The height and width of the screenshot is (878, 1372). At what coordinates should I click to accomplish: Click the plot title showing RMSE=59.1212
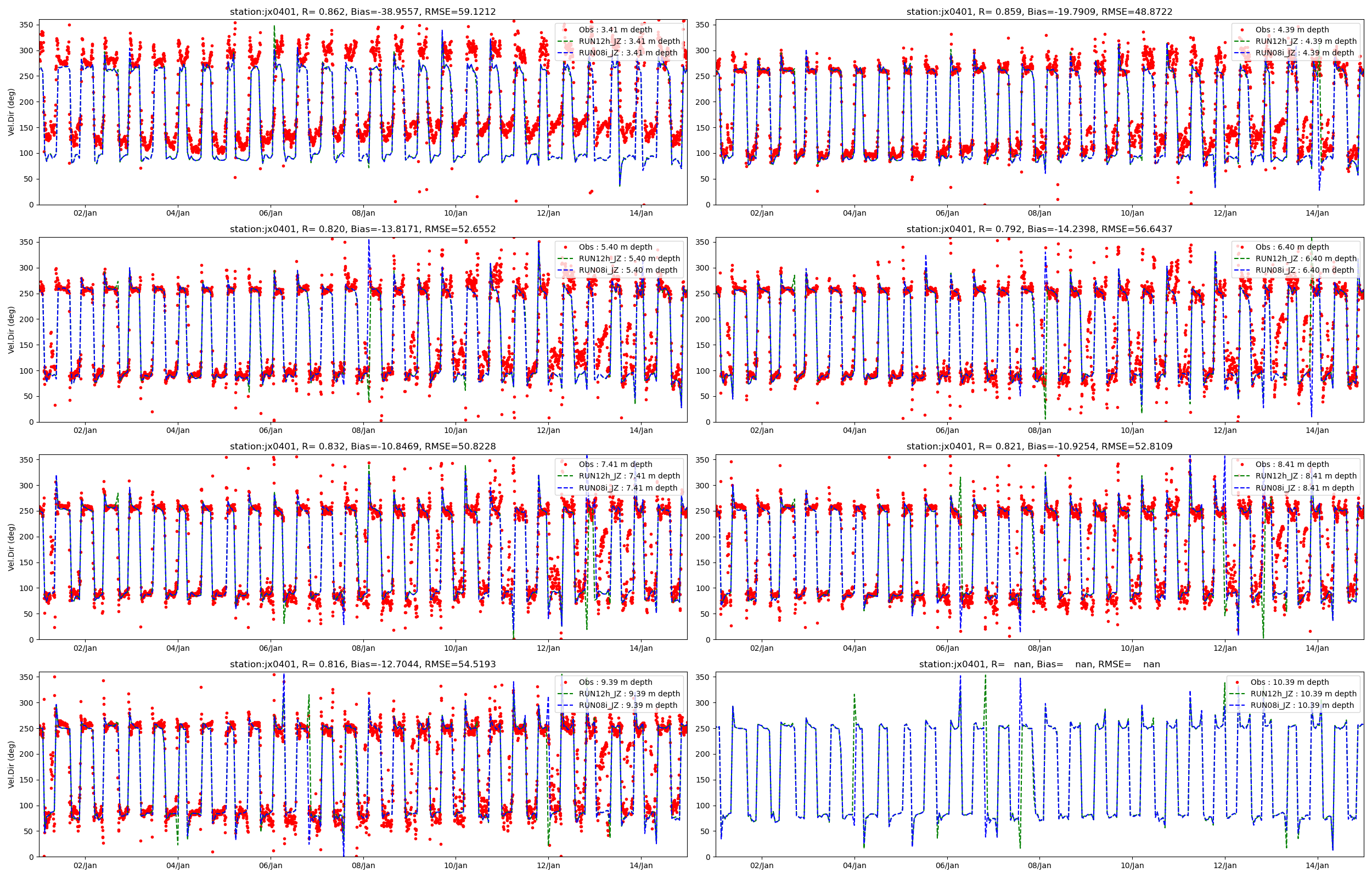[x=363, y=12]
